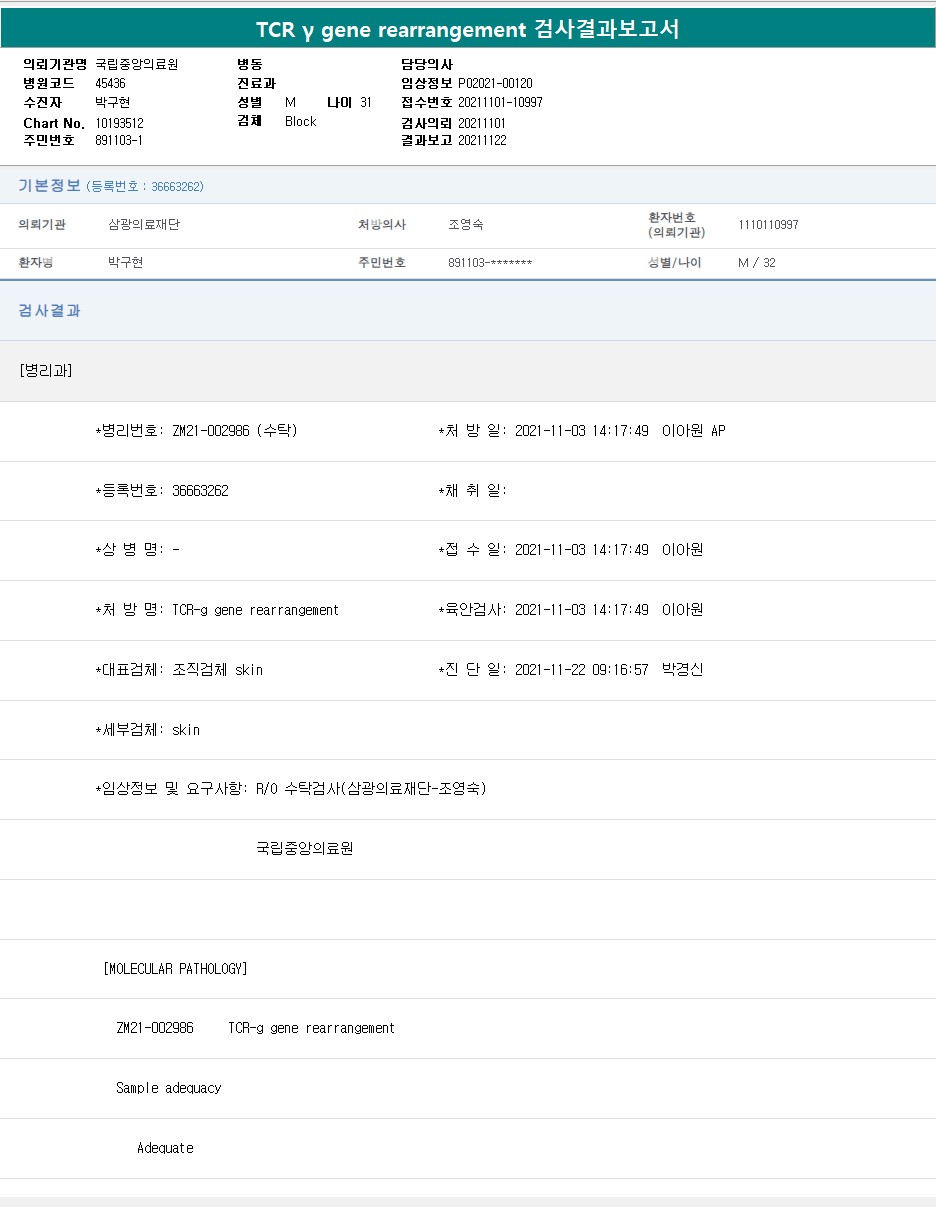Select masked resident number 891103-*******
Screen dimensions: 936x1207
[x=490, y=263]
